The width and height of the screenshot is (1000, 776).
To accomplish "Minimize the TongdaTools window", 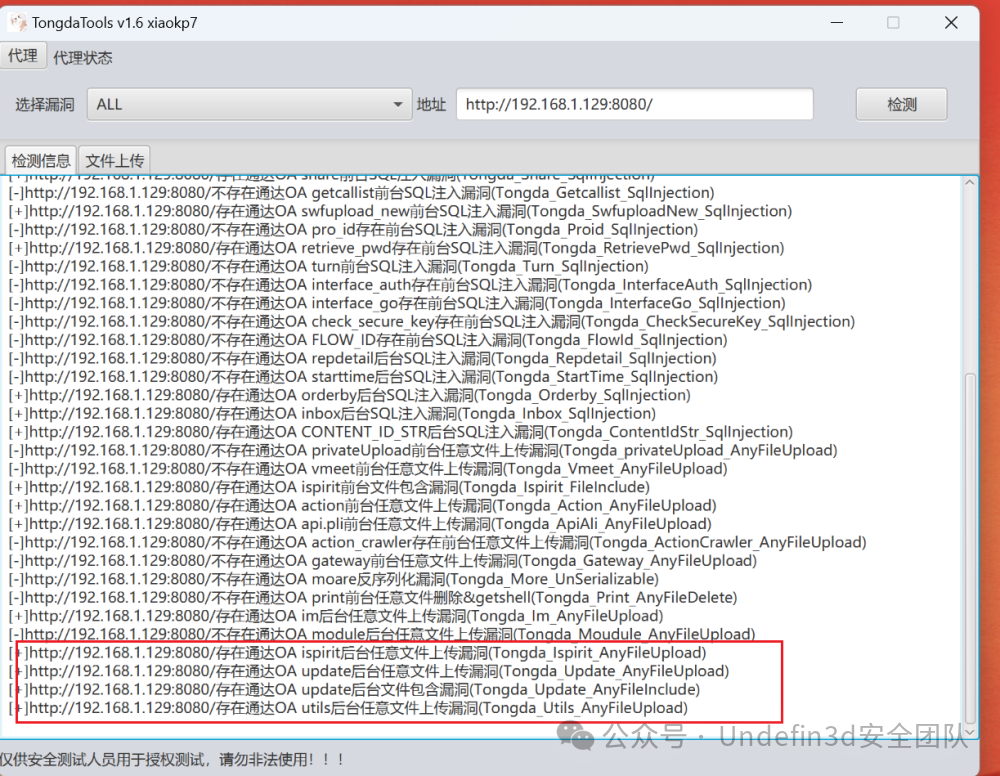I will pos(837,22).
